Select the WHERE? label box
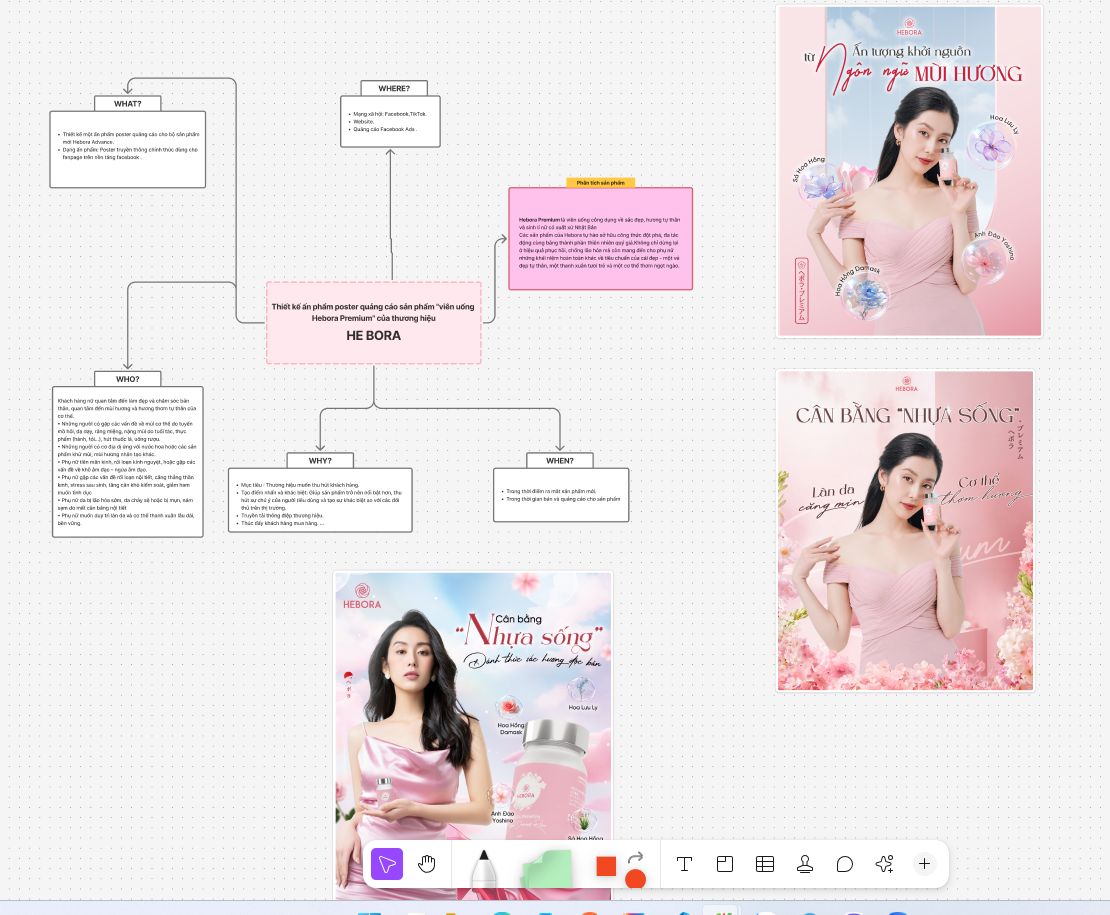 pyautogui.click(x=394, y=88)
